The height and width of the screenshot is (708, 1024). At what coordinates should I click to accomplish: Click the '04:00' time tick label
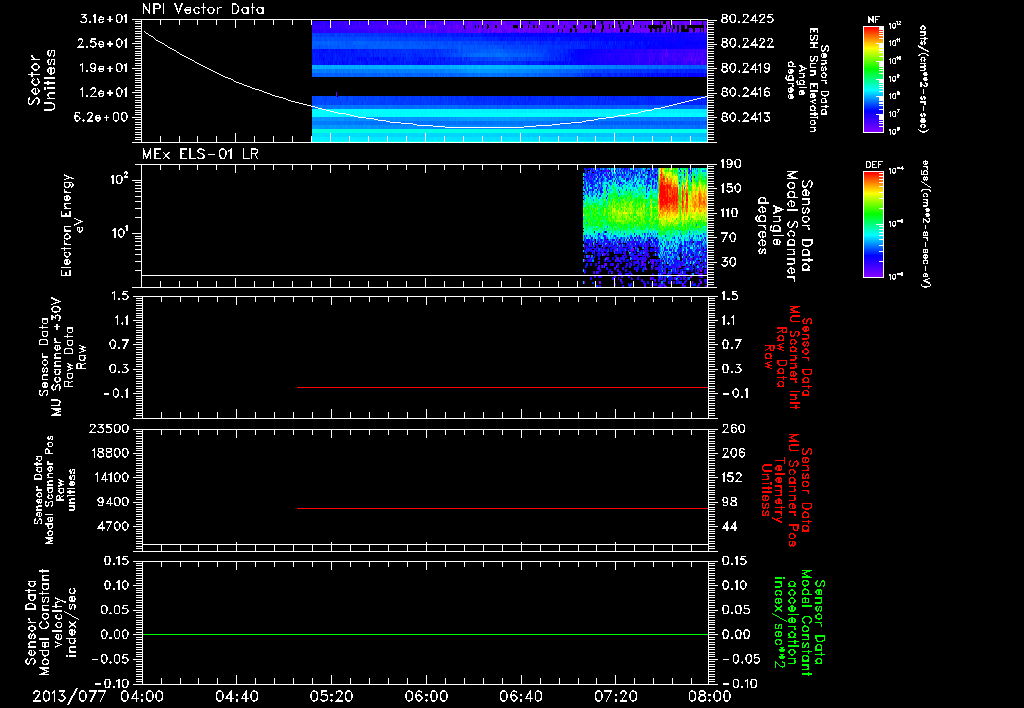[142, 696]
